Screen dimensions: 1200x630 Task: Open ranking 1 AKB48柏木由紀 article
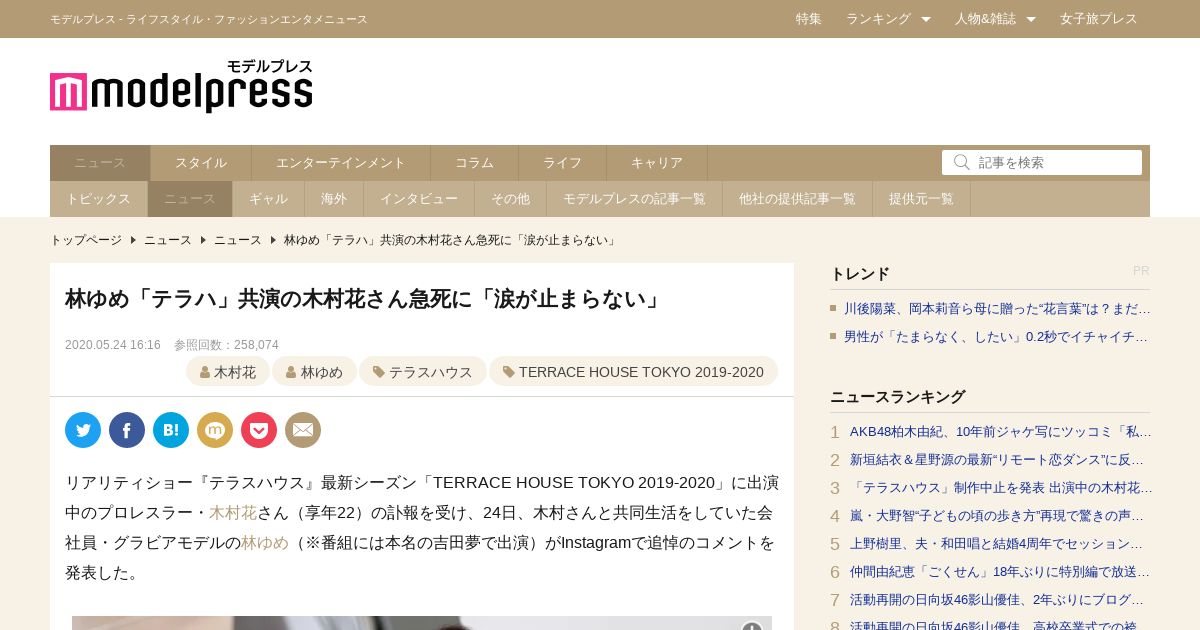click(x=1001, y=432)
